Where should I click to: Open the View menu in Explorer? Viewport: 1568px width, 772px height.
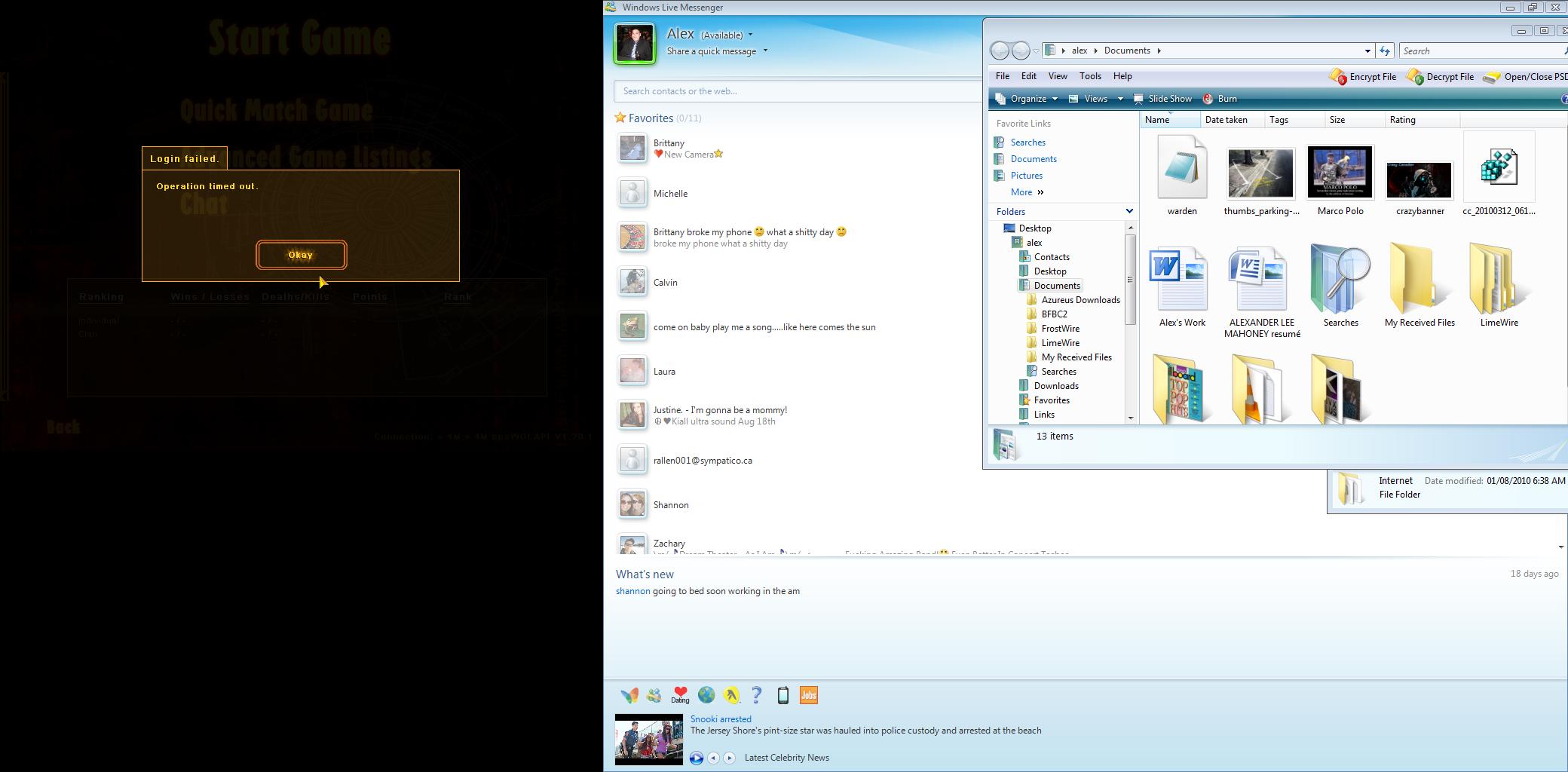[1058, 76]
